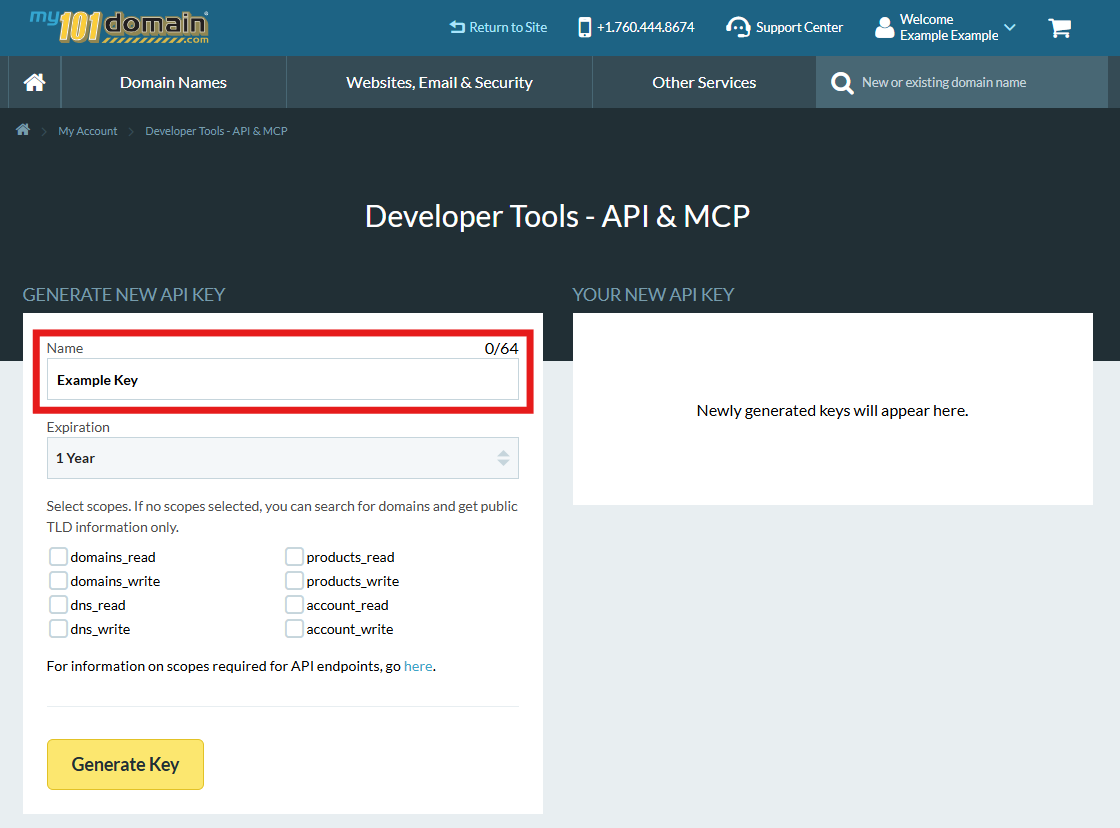Screen dimensions: 1120x828
Task: Open the Websites, Email & Security menu
Action: click(438, 82)
